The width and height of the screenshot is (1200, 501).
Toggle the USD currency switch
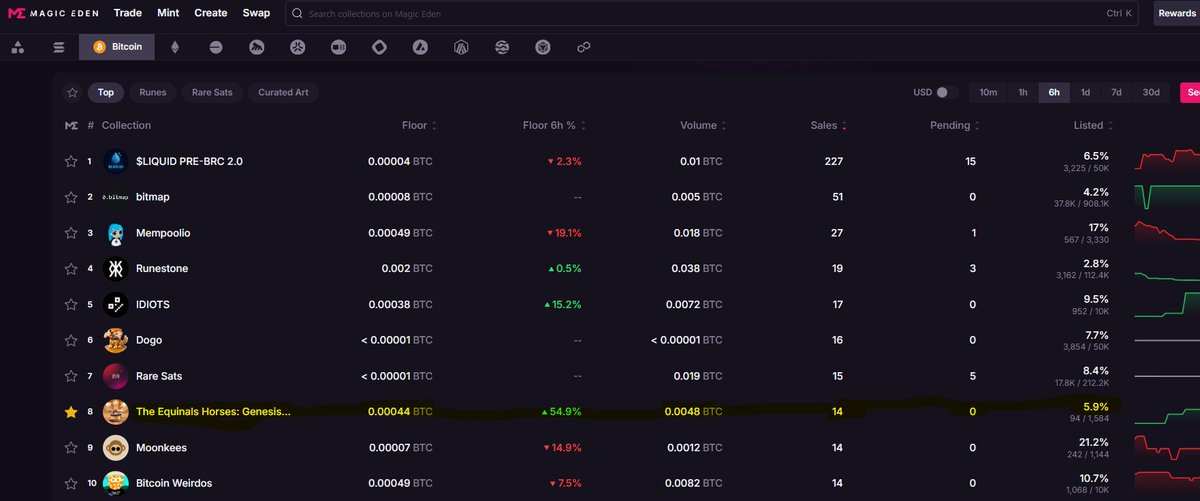[945, 92]
